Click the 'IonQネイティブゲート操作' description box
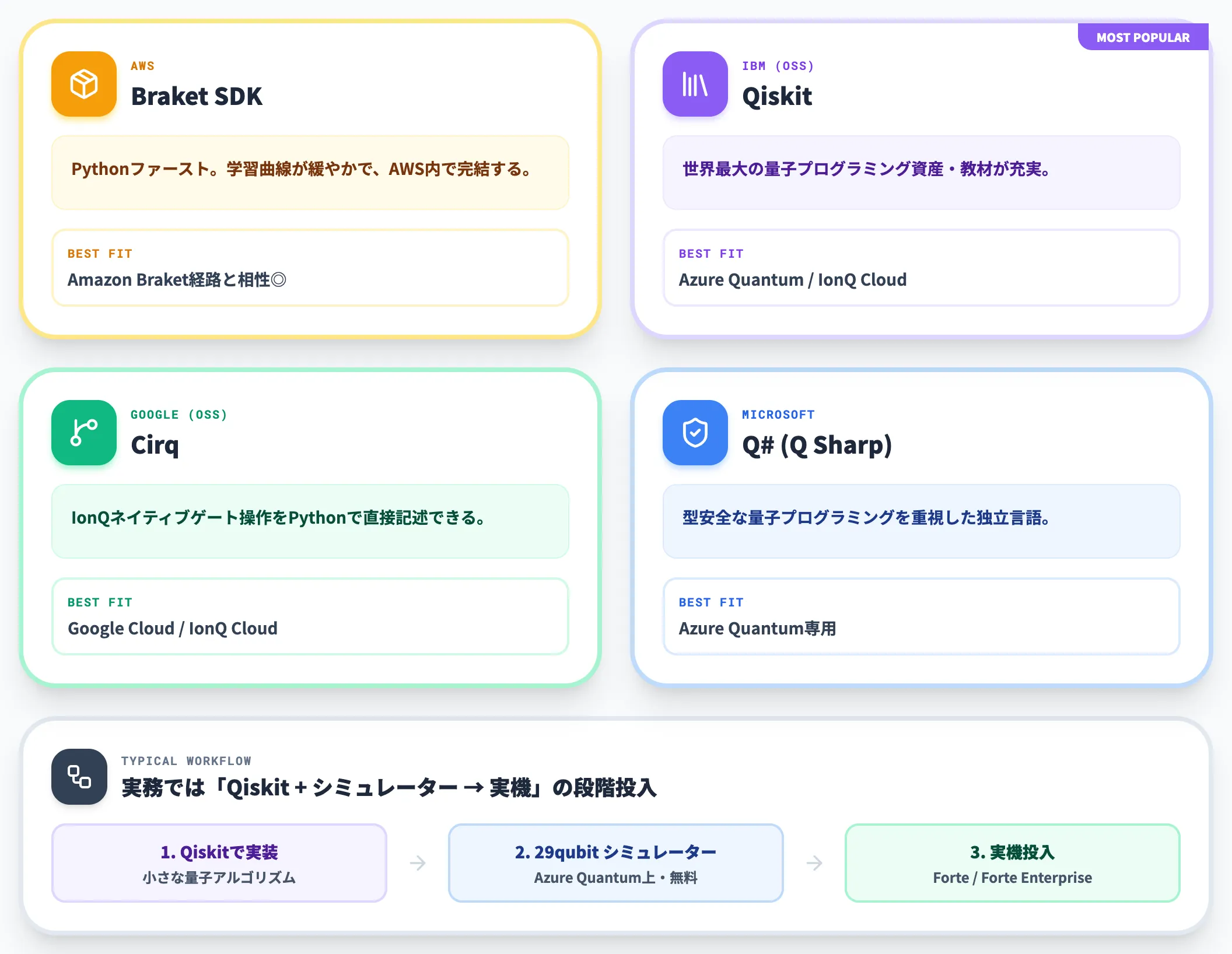The height and width of the screenshot is (954, 1232). point(310,521)
